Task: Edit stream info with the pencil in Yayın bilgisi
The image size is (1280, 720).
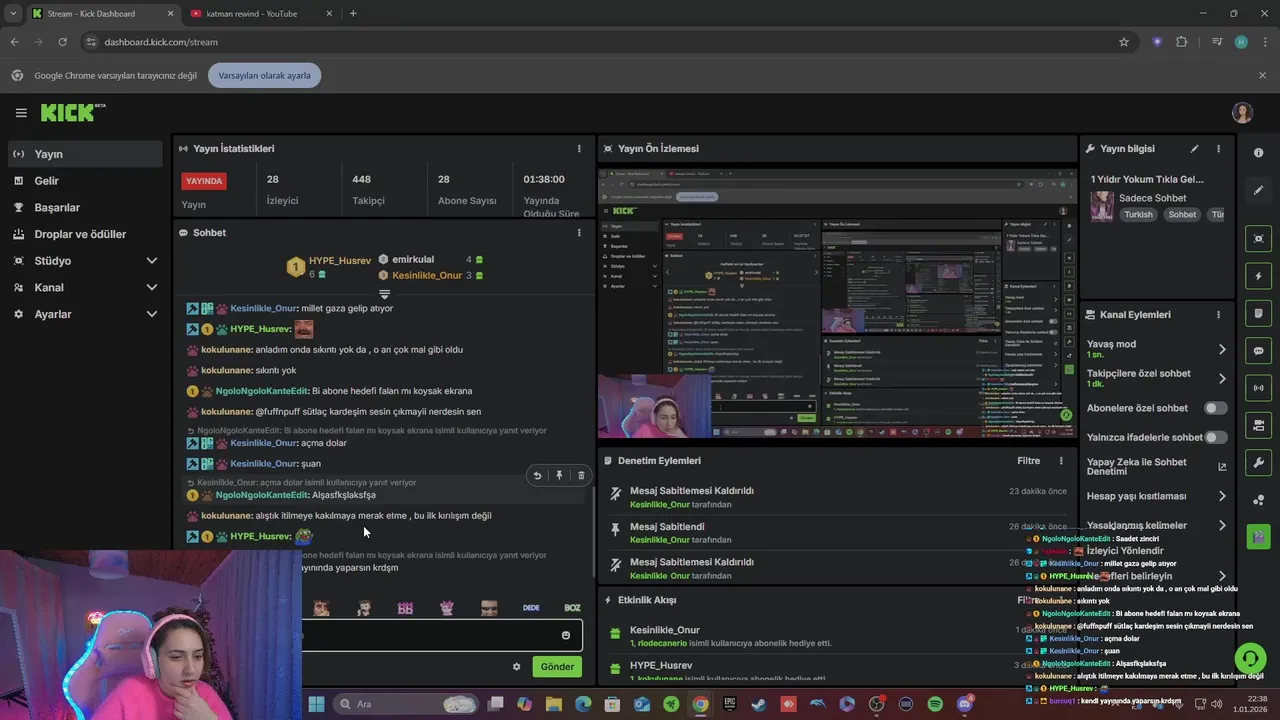Action: (x=1194, y=149)
